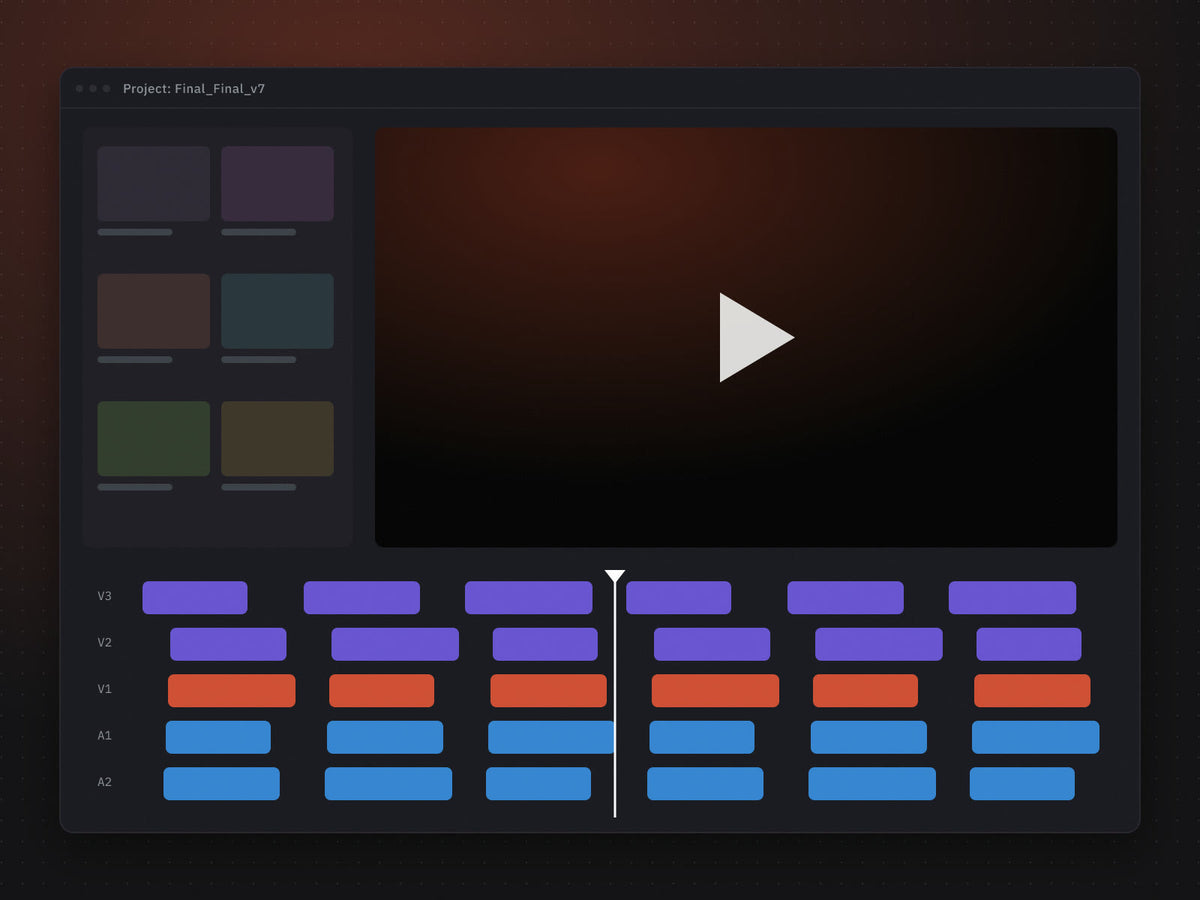Select the fourth orange clip on V1
Screen dimensions: 1200x900
click(715, 691)
